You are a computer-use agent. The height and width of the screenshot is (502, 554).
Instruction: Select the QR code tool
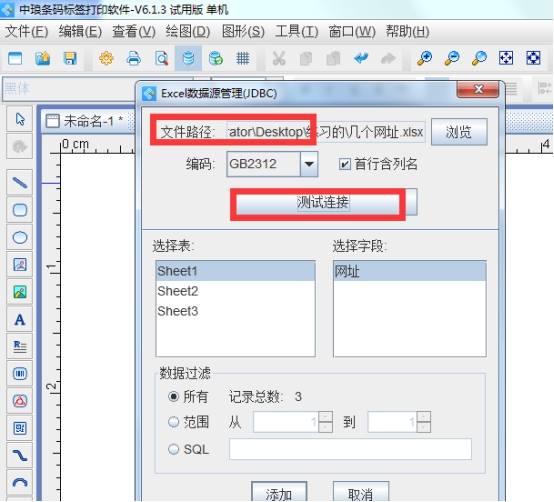coord(20,428)
